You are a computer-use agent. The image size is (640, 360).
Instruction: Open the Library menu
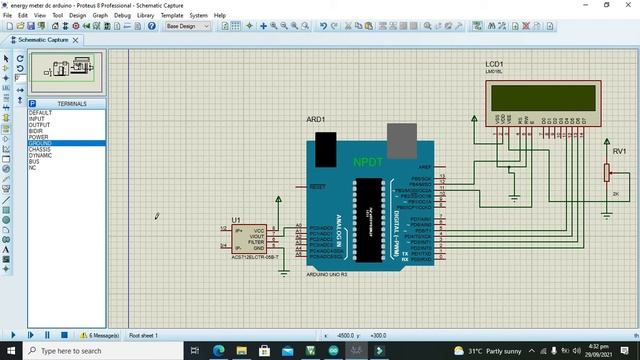point(145,16)
